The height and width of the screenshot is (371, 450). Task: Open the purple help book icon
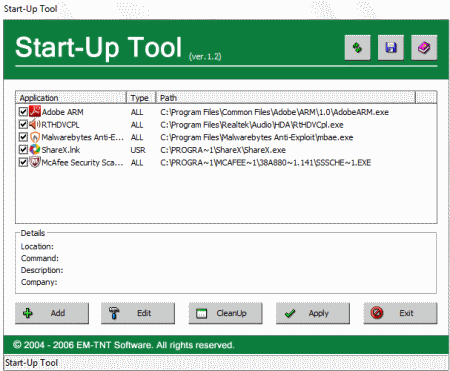(424, 48)
